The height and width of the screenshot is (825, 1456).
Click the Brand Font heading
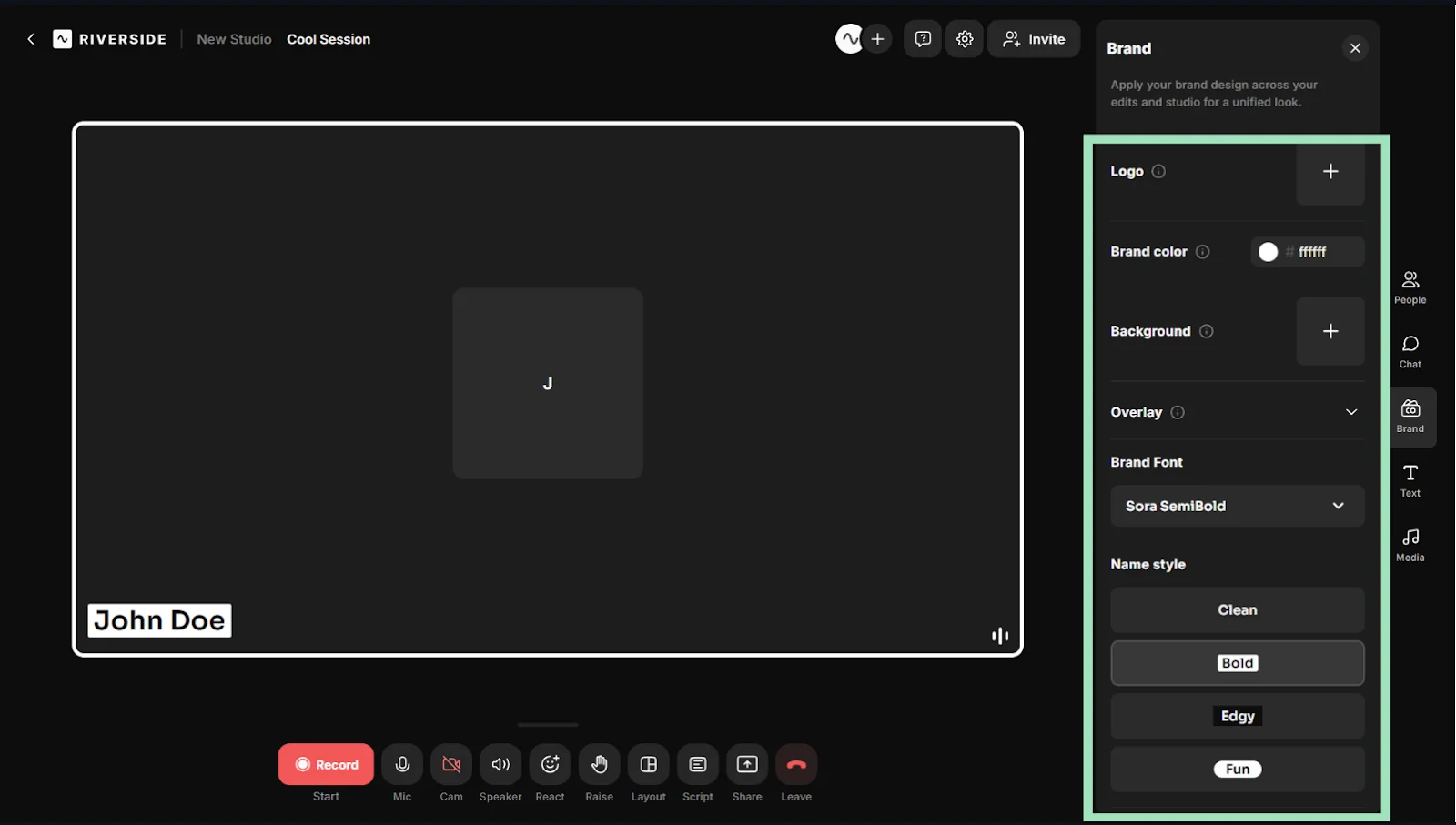[1147, 462]
